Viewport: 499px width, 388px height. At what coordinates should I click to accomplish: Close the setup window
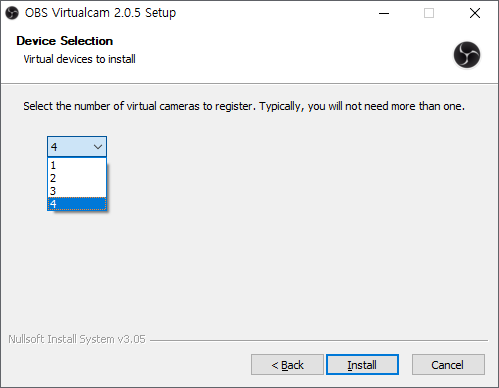tap(475, 13)
